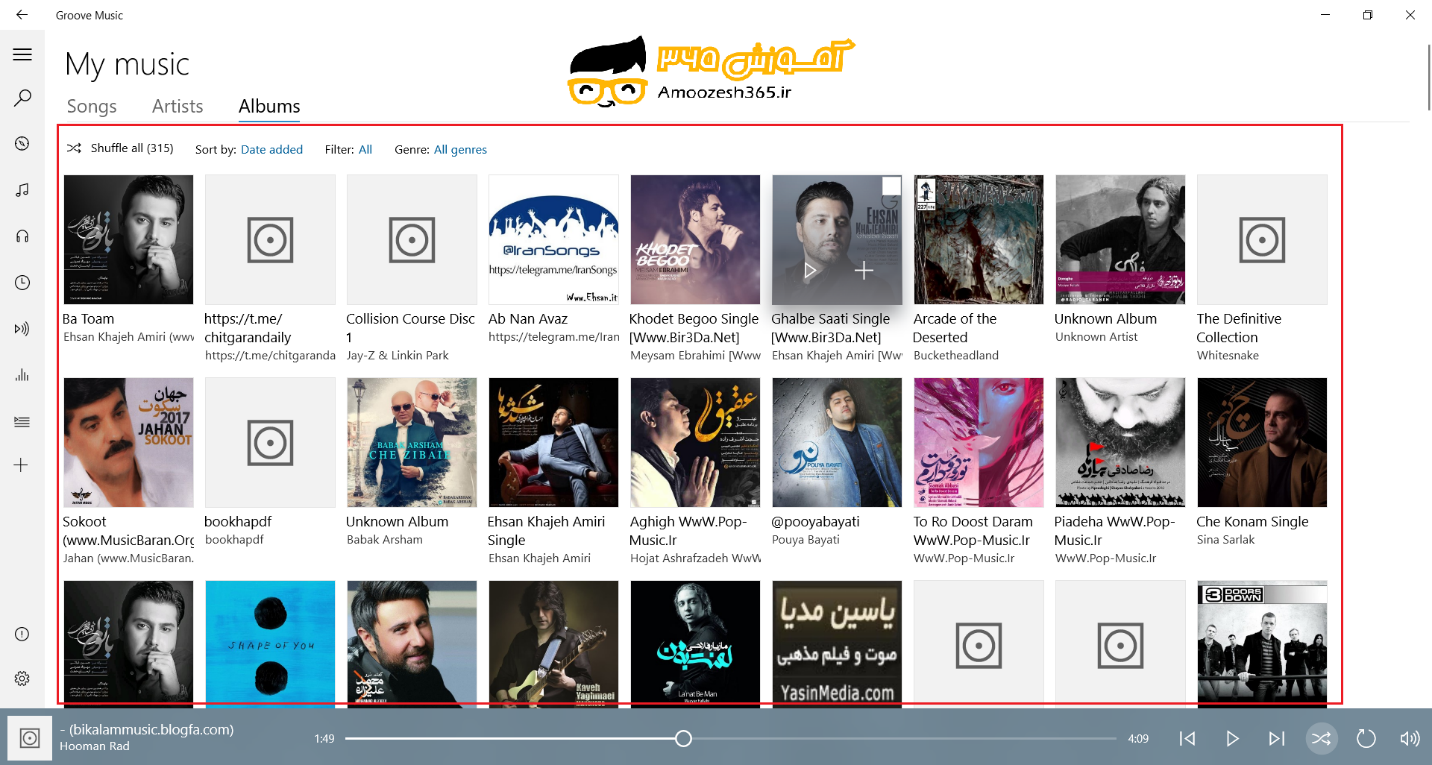Screen dimensions: 1432x765
Task: Open the settings gear in sidebar
Action: click(22, 679)
